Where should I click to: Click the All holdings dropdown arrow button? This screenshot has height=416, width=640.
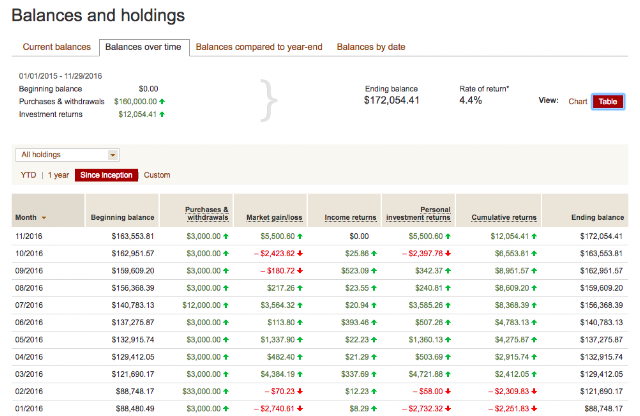point(113,155)
